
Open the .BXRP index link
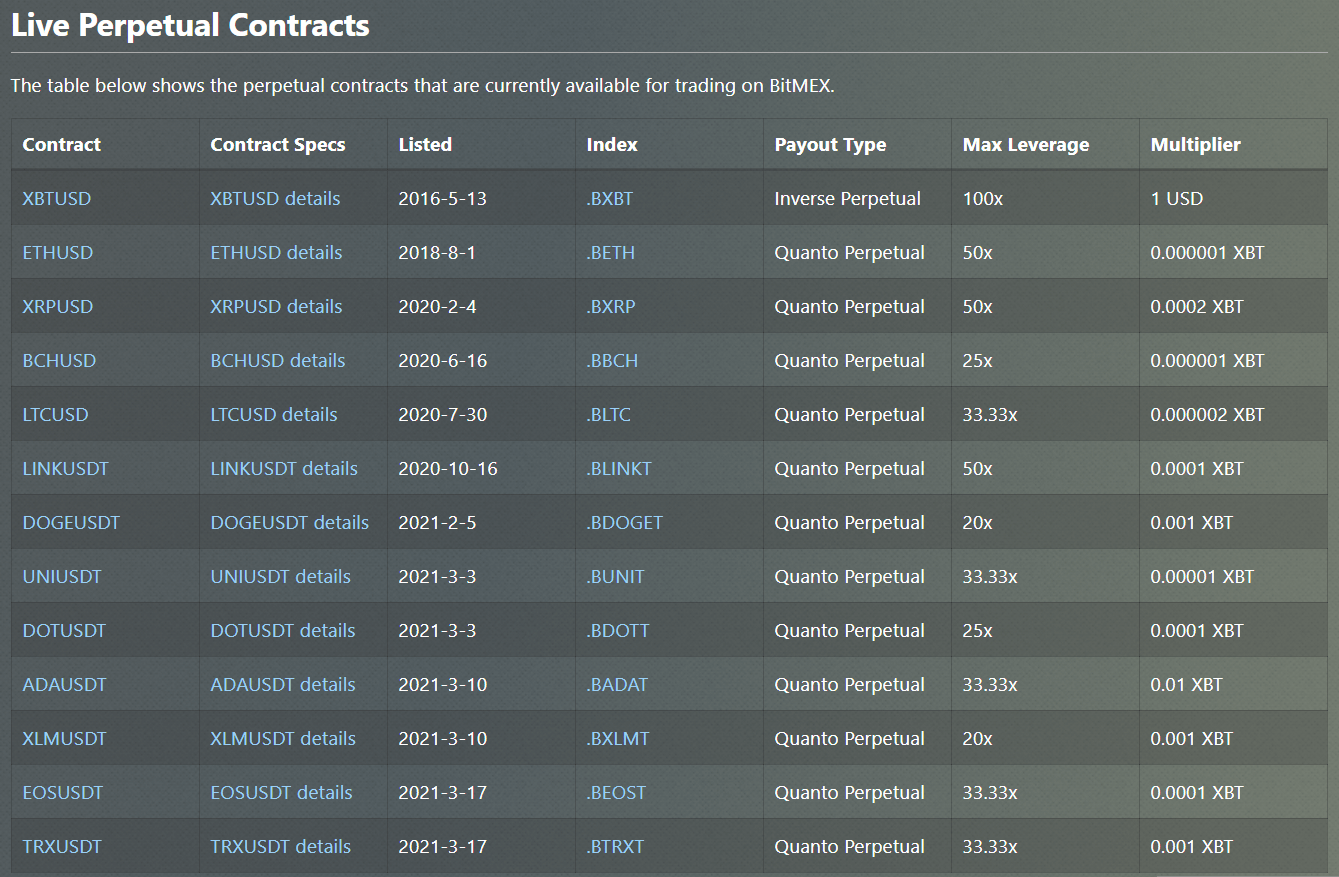[x=610, y=306]
